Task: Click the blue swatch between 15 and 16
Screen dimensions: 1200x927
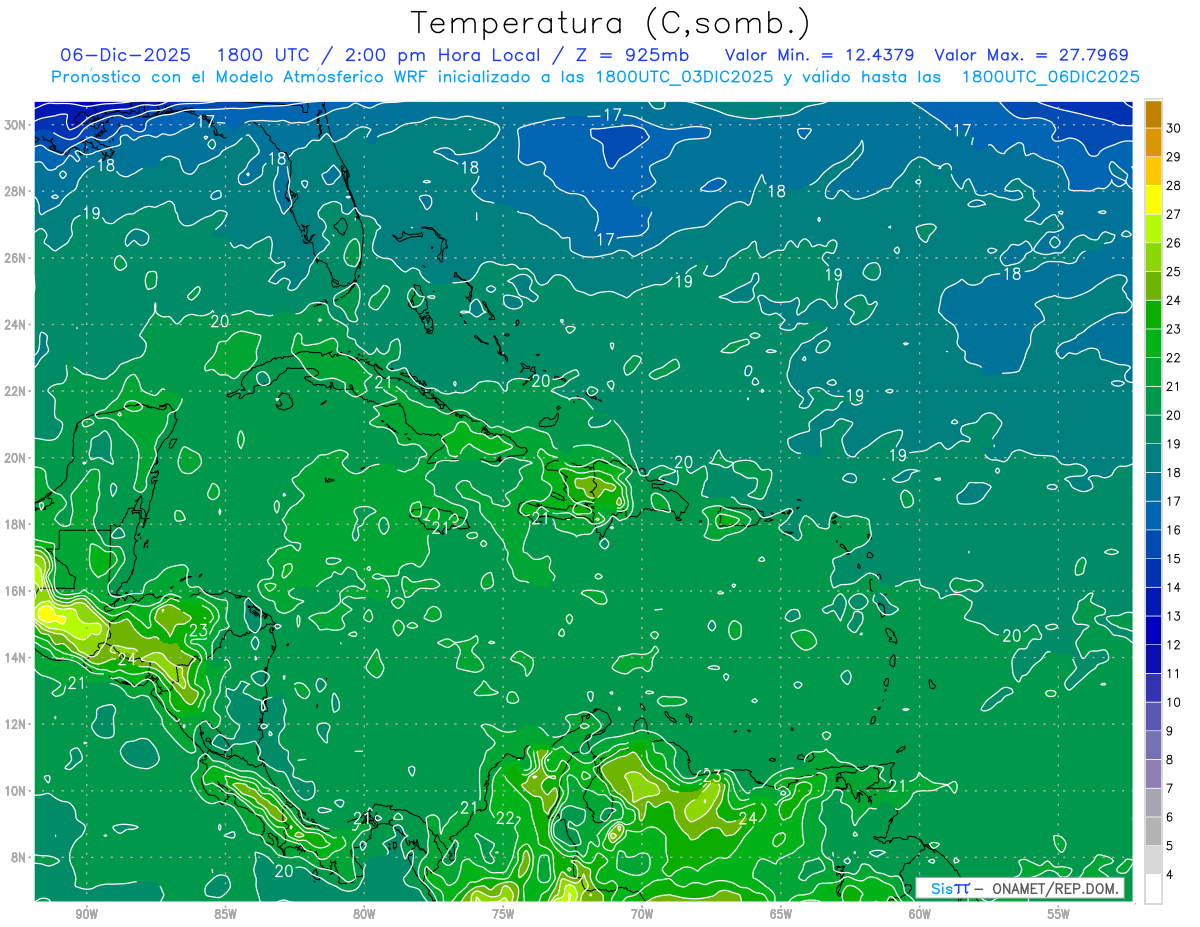Action: (x=1154, y=545)
